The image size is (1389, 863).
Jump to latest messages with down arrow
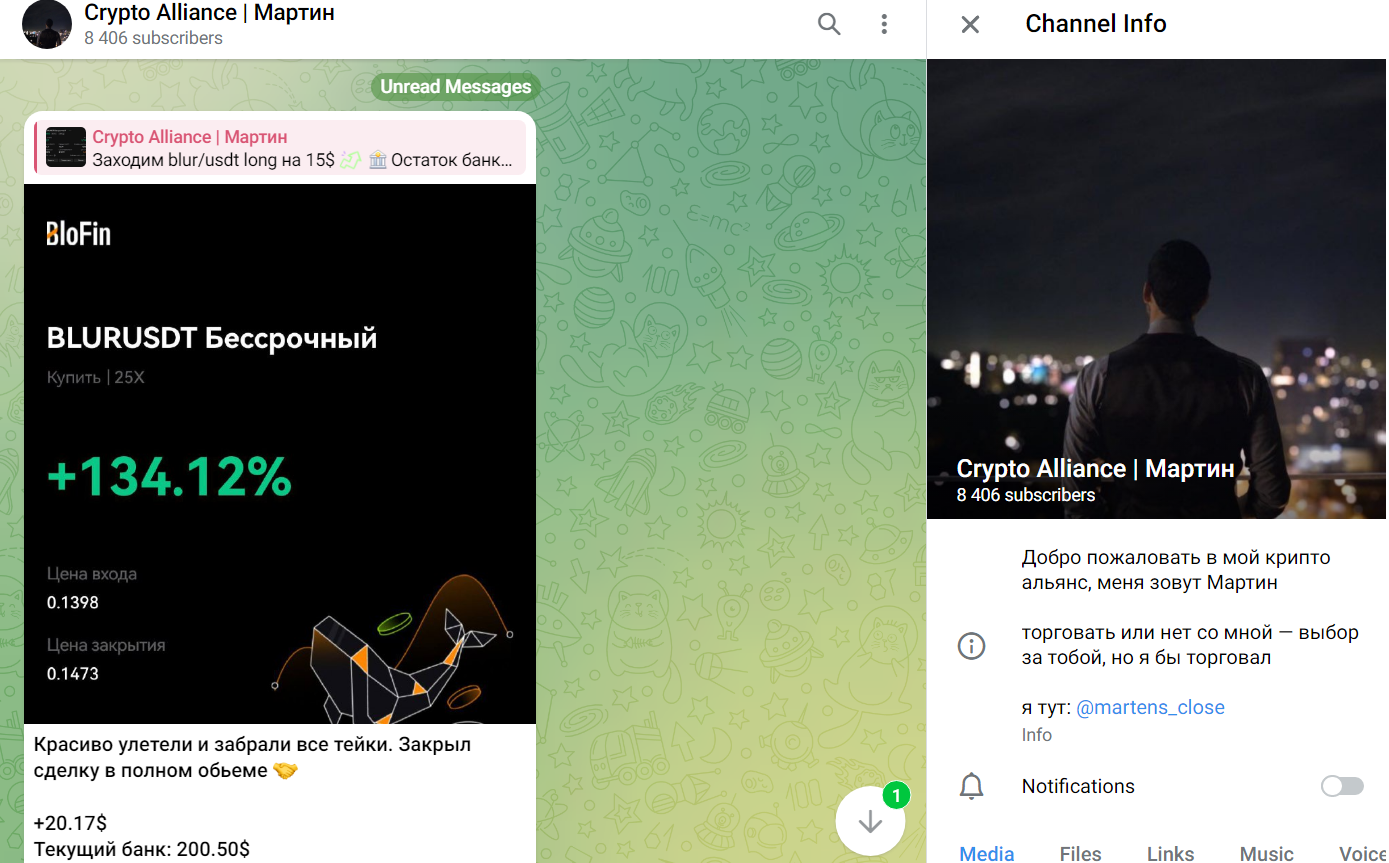coord(870,821)
